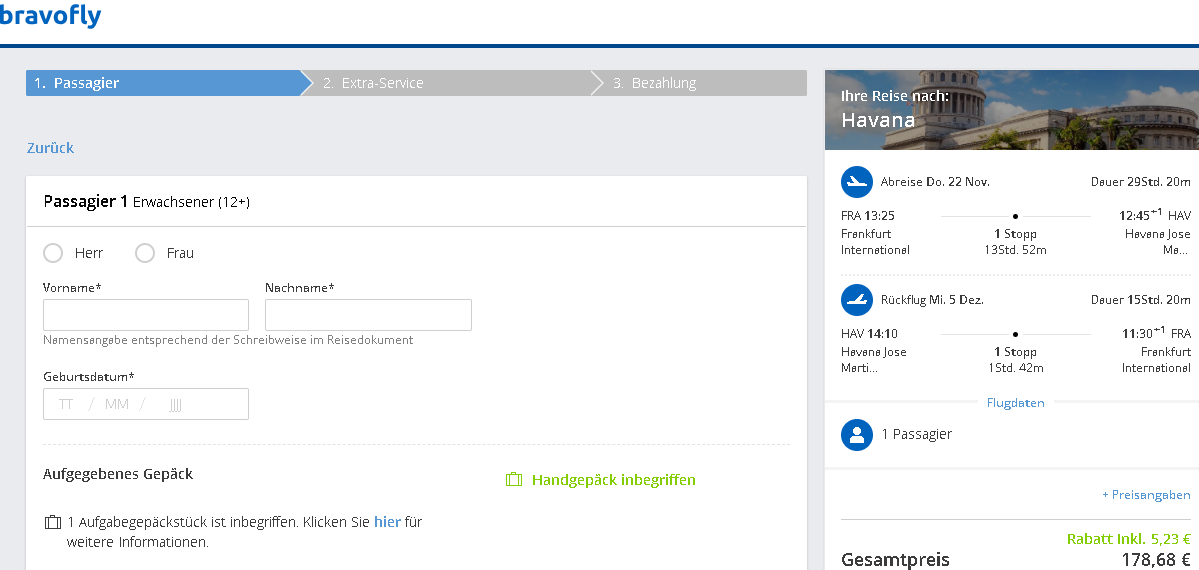
Task: Click the 'Handgepäck inbegriffen' text
Action: (614, 480)
